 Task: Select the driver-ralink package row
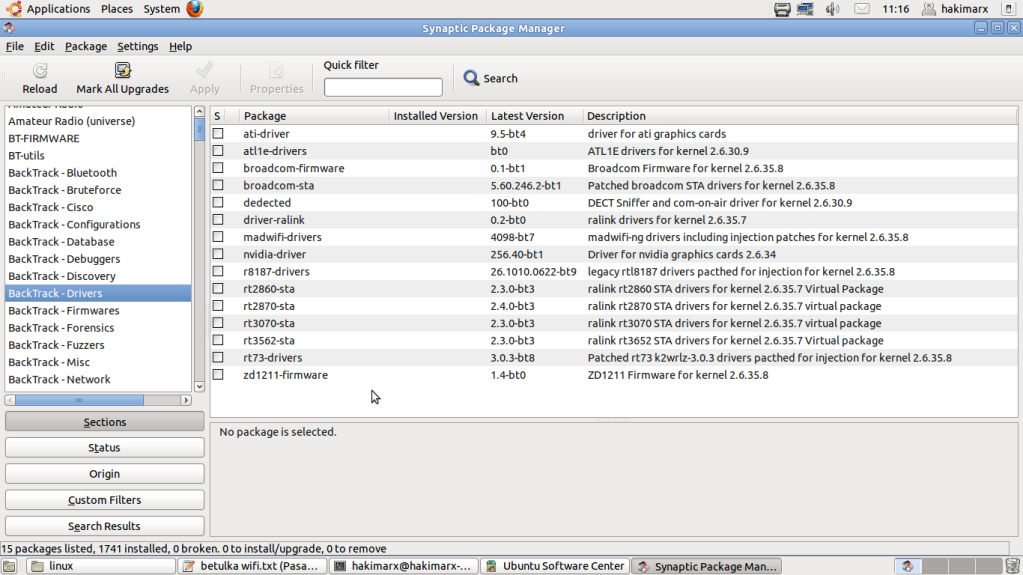(613, 220)
